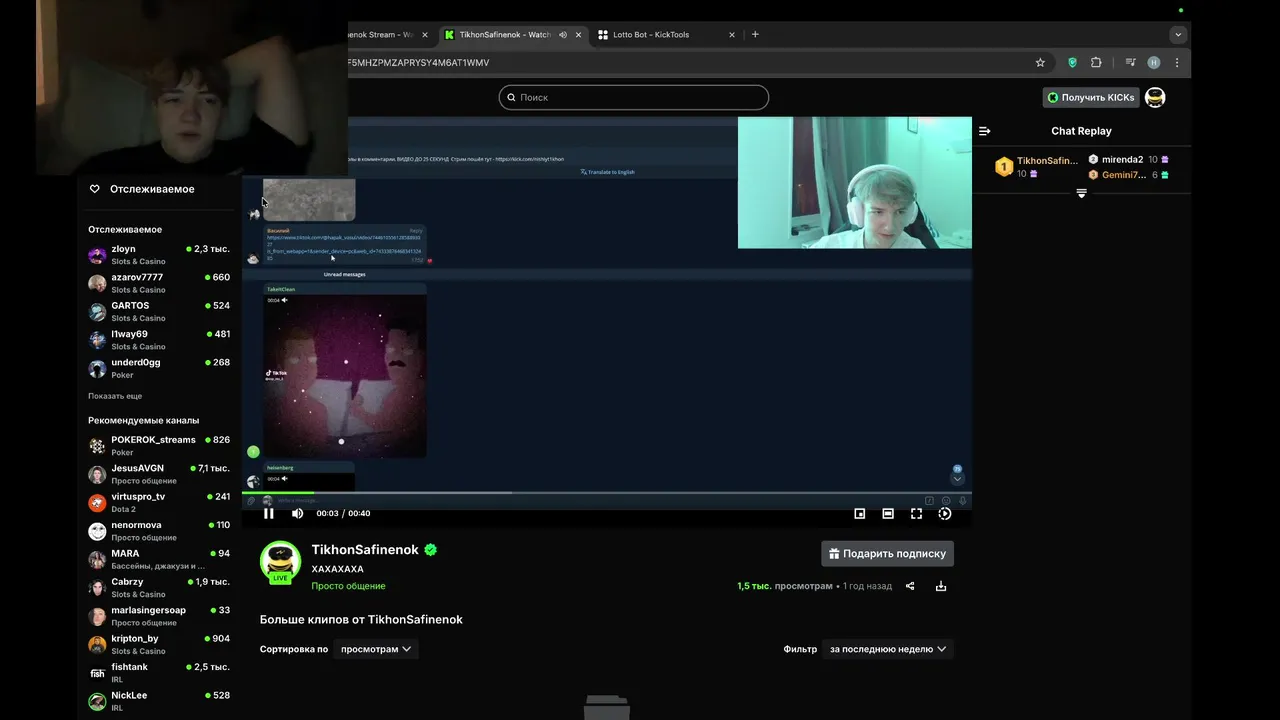1280x720 pixels.
Task: Open Cabrzy Slots & Casino channel
Action: tap(159, 587)
